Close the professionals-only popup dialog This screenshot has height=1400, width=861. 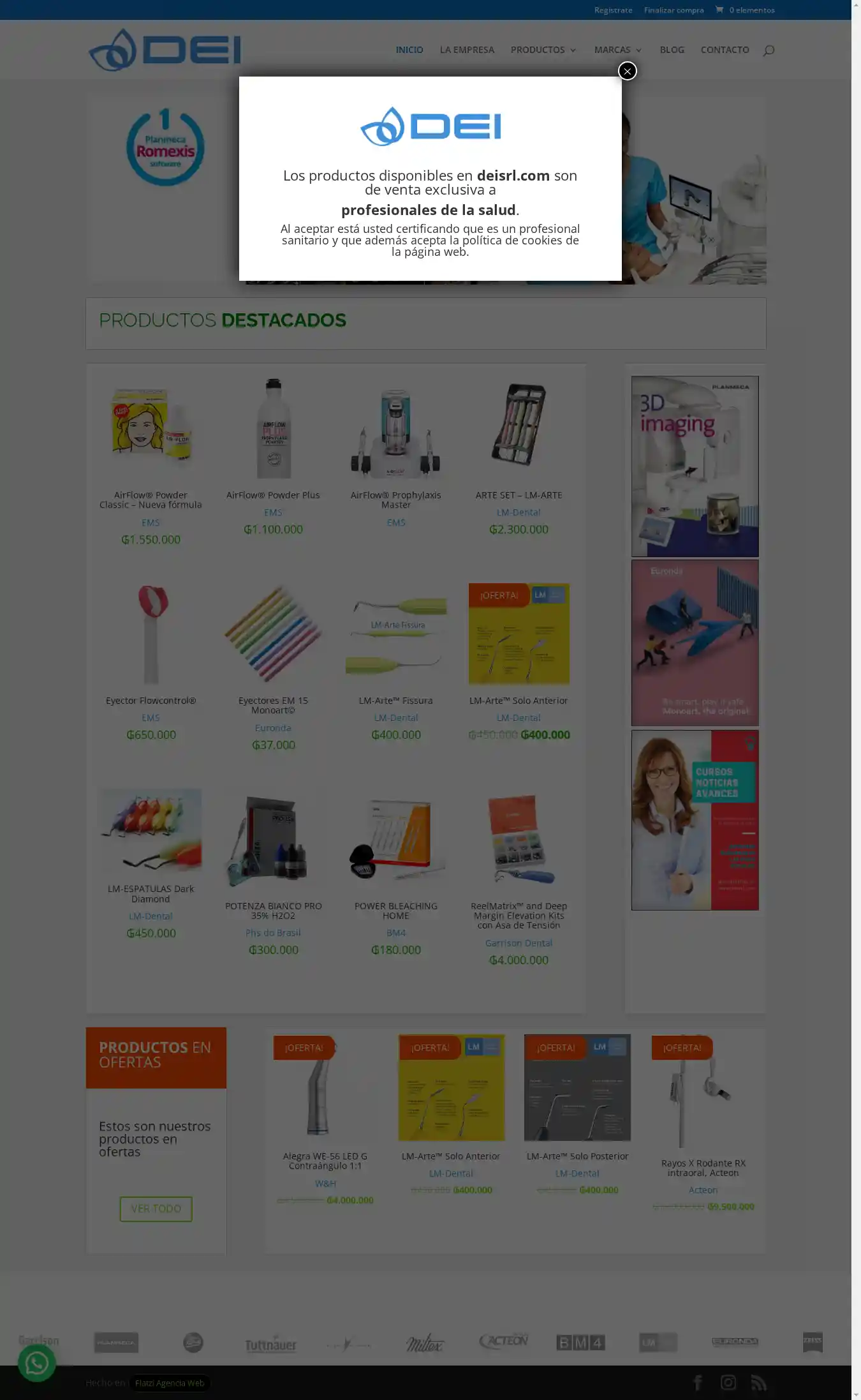628,71
